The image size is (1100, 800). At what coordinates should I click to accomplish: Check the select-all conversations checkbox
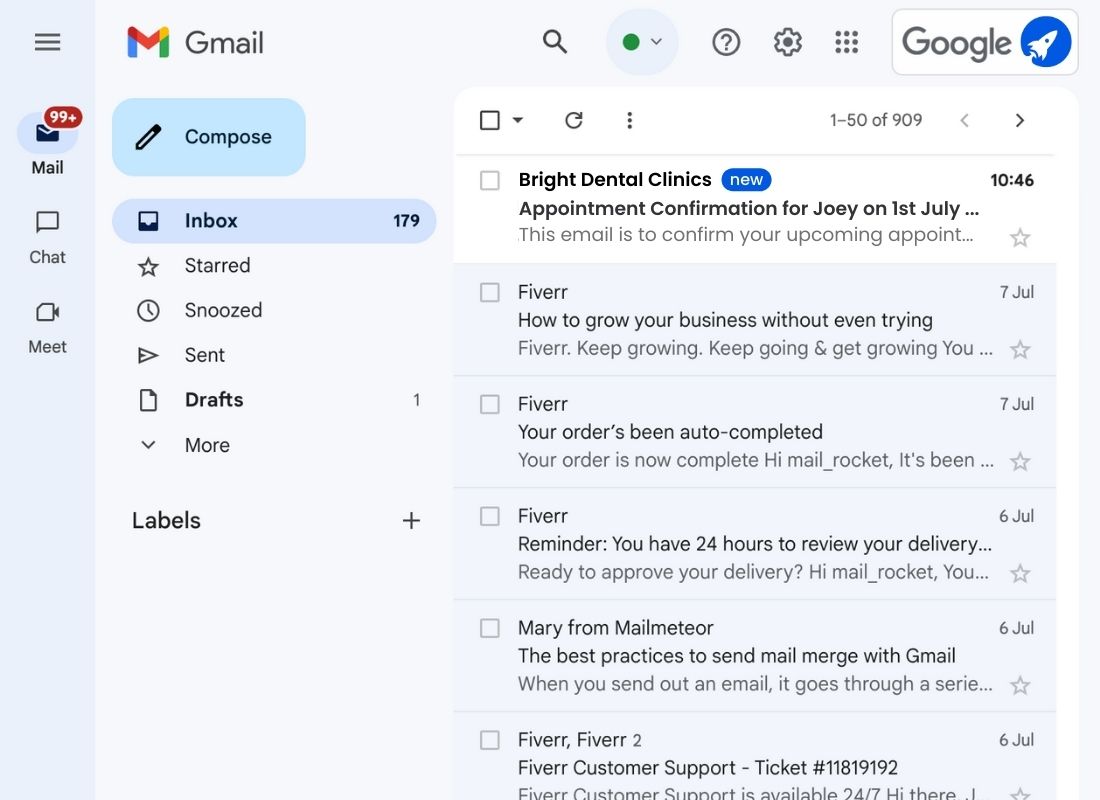pos(488,119)
